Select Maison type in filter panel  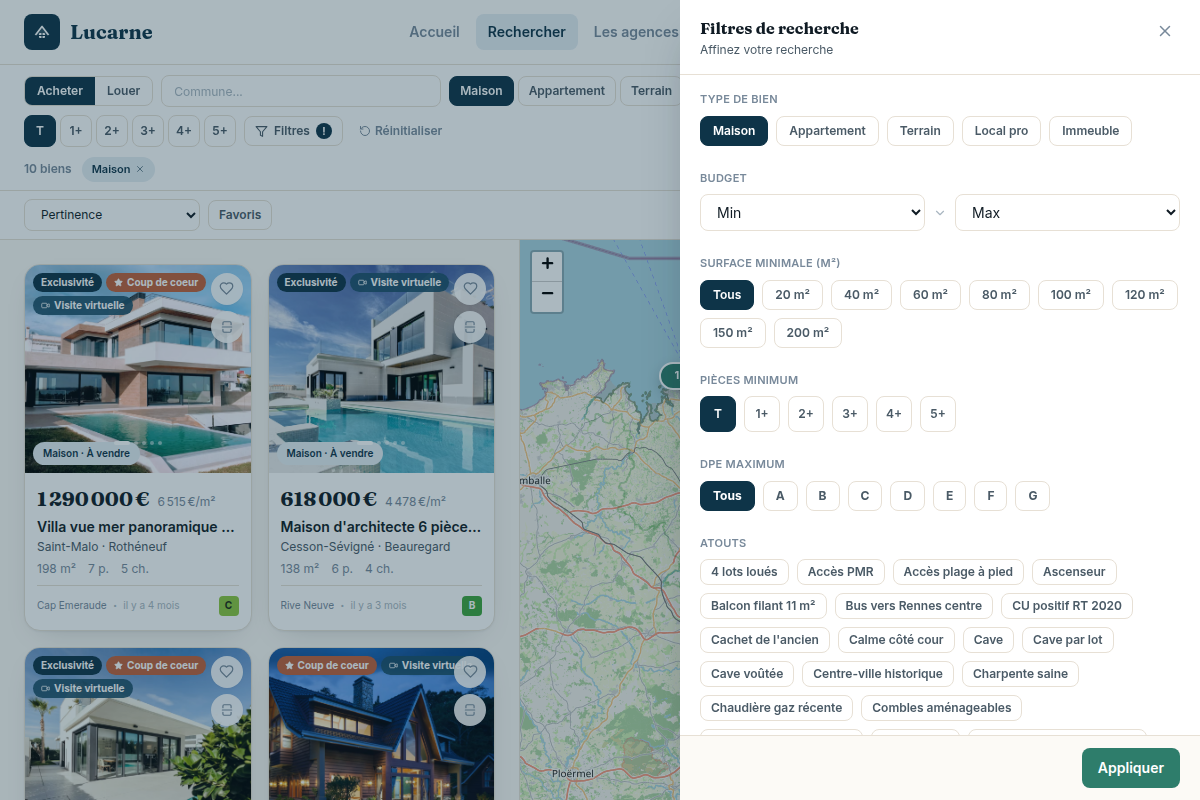click(x=734, y=131)
